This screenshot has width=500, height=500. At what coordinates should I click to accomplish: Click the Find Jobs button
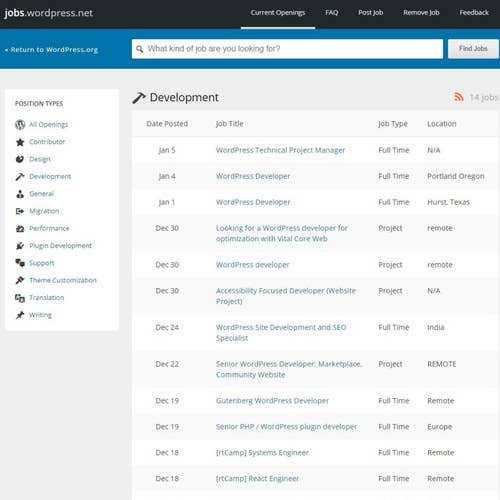[473, 49]
